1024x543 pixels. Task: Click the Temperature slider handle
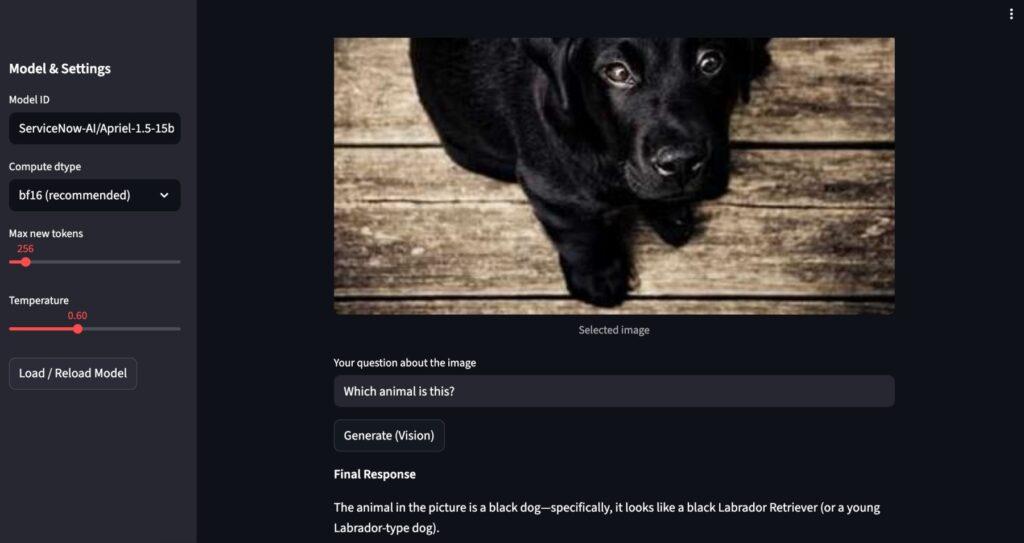(78, 329)
